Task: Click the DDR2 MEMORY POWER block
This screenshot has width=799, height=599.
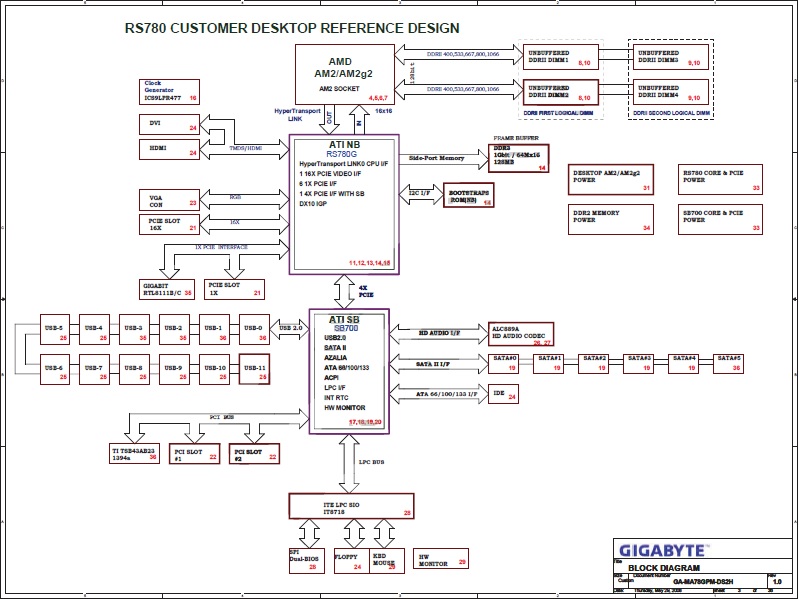Action: point(611,220)
